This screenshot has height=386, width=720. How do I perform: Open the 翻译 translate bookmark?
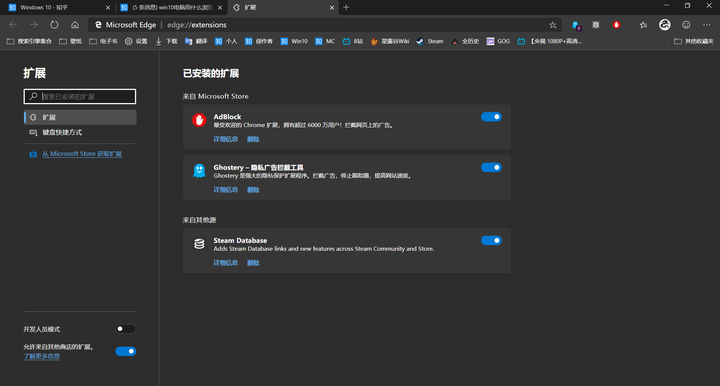[x=196, y=41]
